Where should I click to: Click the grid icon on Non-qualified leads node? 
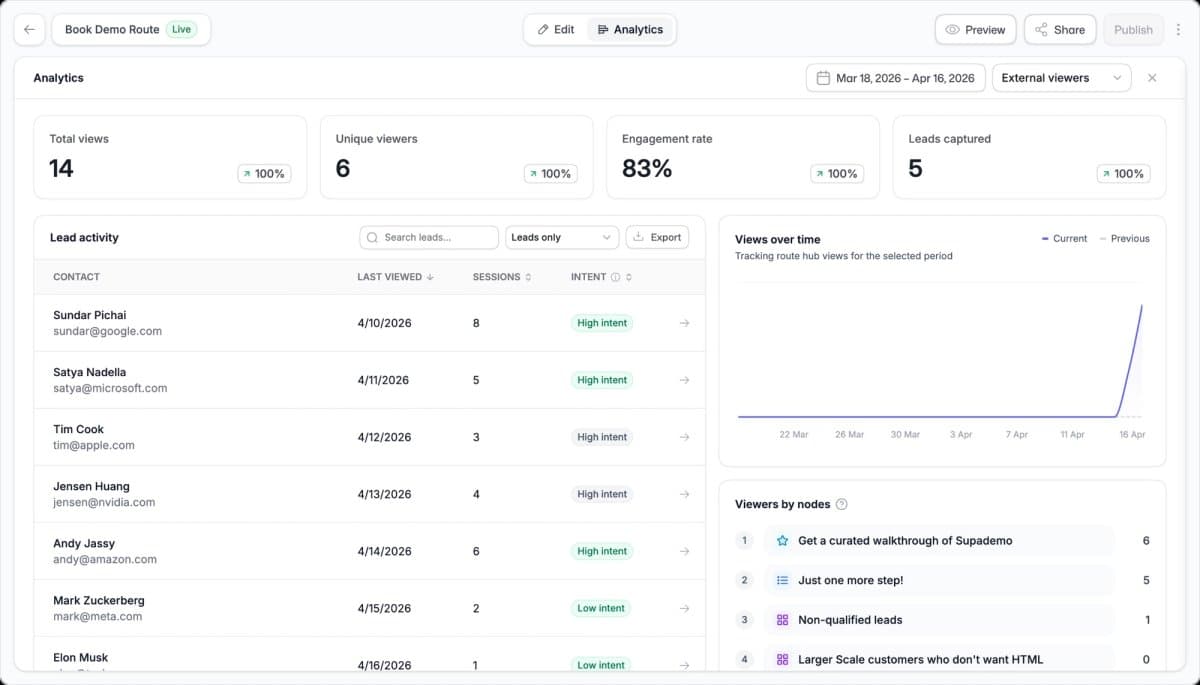pos(782,620)
